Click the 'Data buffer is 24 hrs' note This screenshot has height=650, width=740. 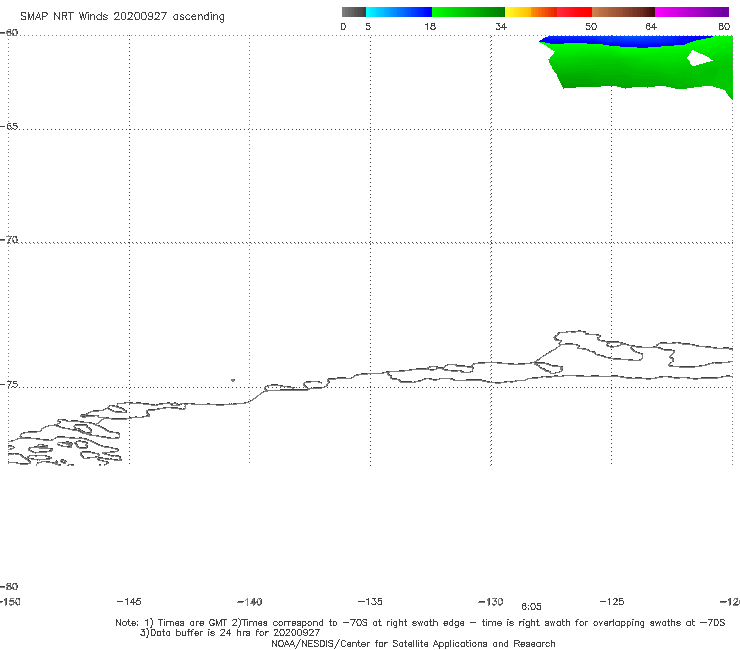point(230,633)
